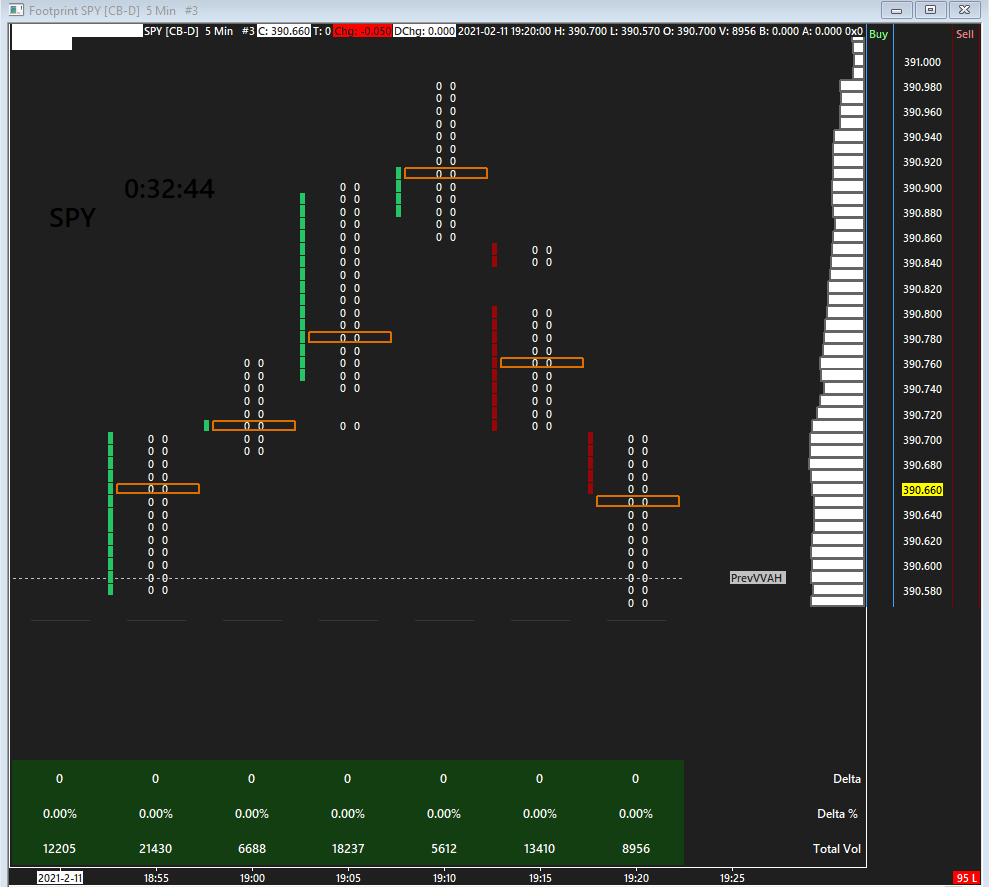Click the 390.800 price scale label
Viewport: 990px width, 887px height.
click(922, 314)
